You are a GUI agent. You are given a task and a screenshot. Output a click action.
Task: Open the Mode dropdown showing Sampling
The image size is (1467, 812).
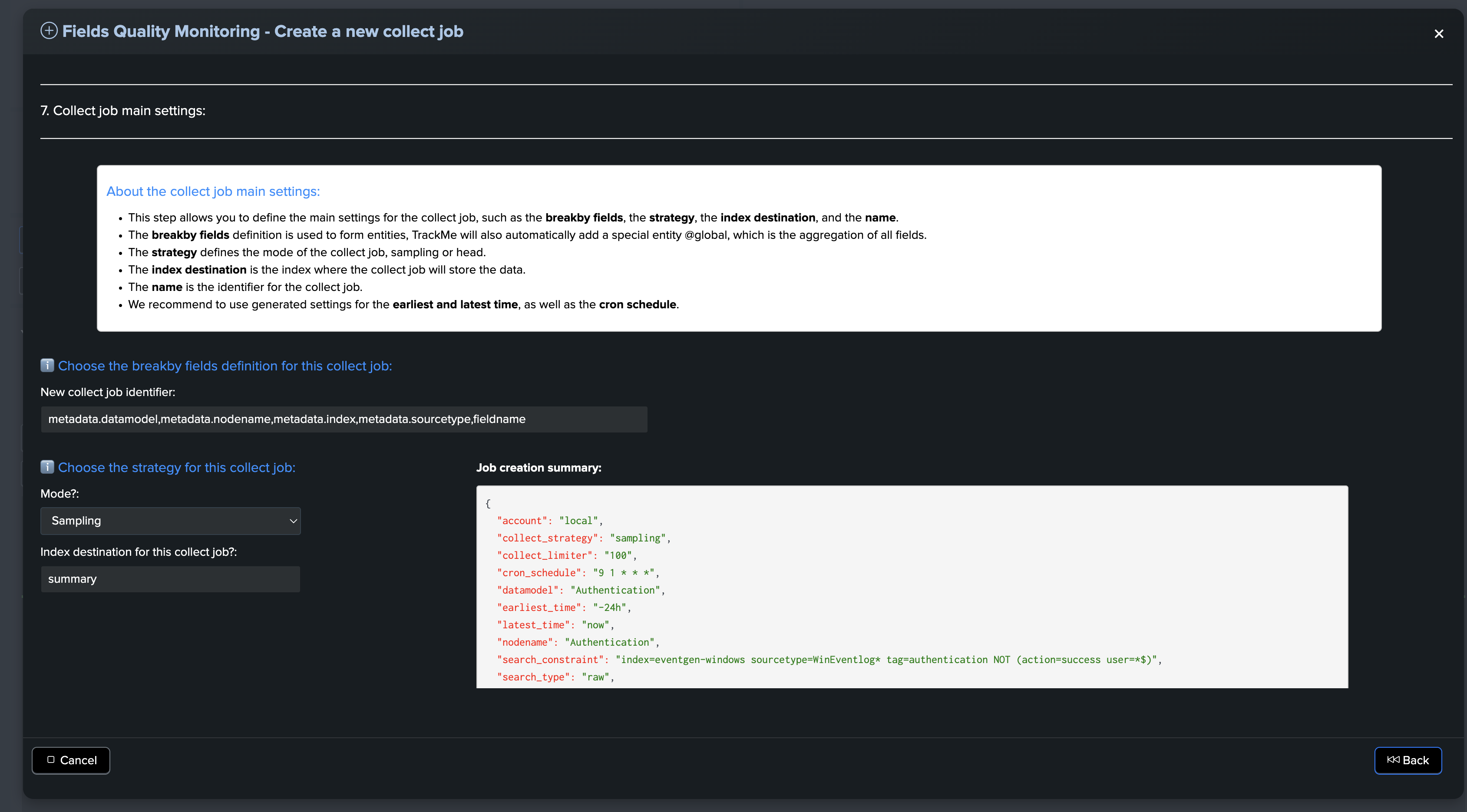coord(170,521)
